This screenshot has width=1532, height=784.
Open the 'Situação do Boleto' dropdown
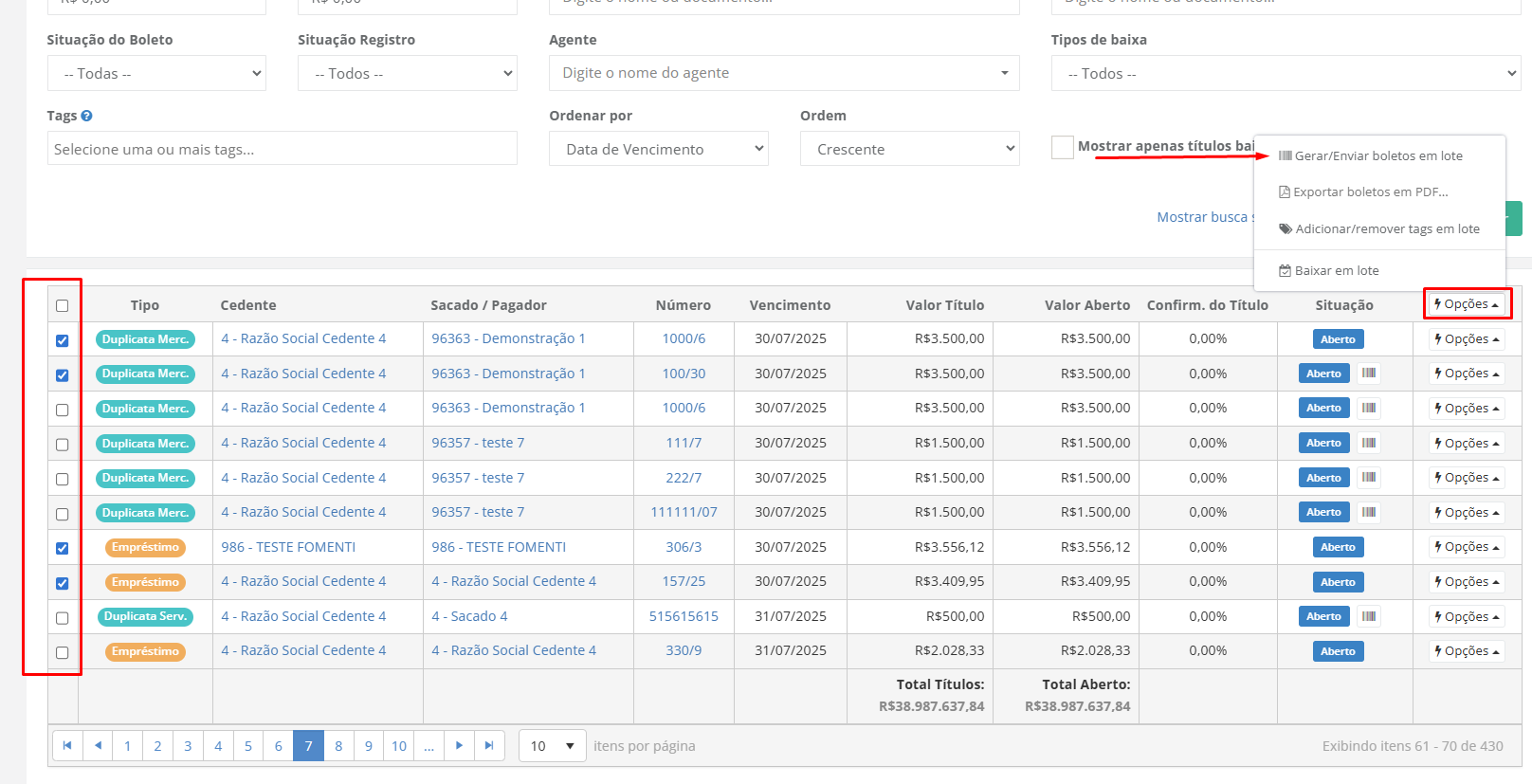156,74
